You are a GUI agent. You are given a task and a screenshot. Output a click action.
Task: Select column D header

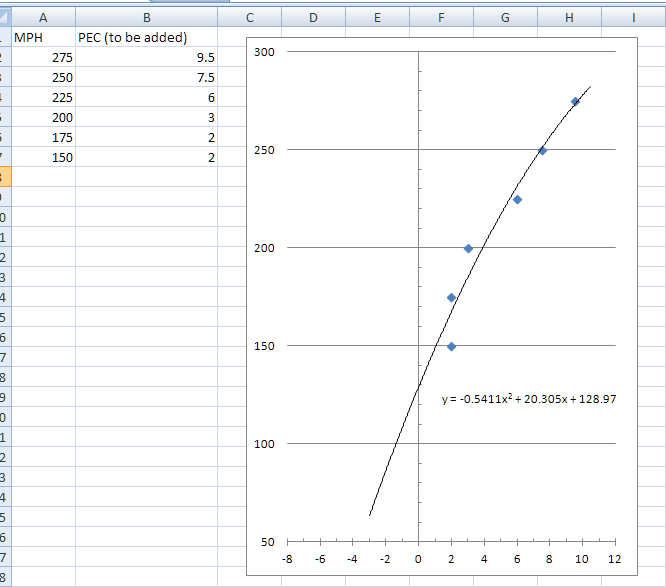click(313, 17)
